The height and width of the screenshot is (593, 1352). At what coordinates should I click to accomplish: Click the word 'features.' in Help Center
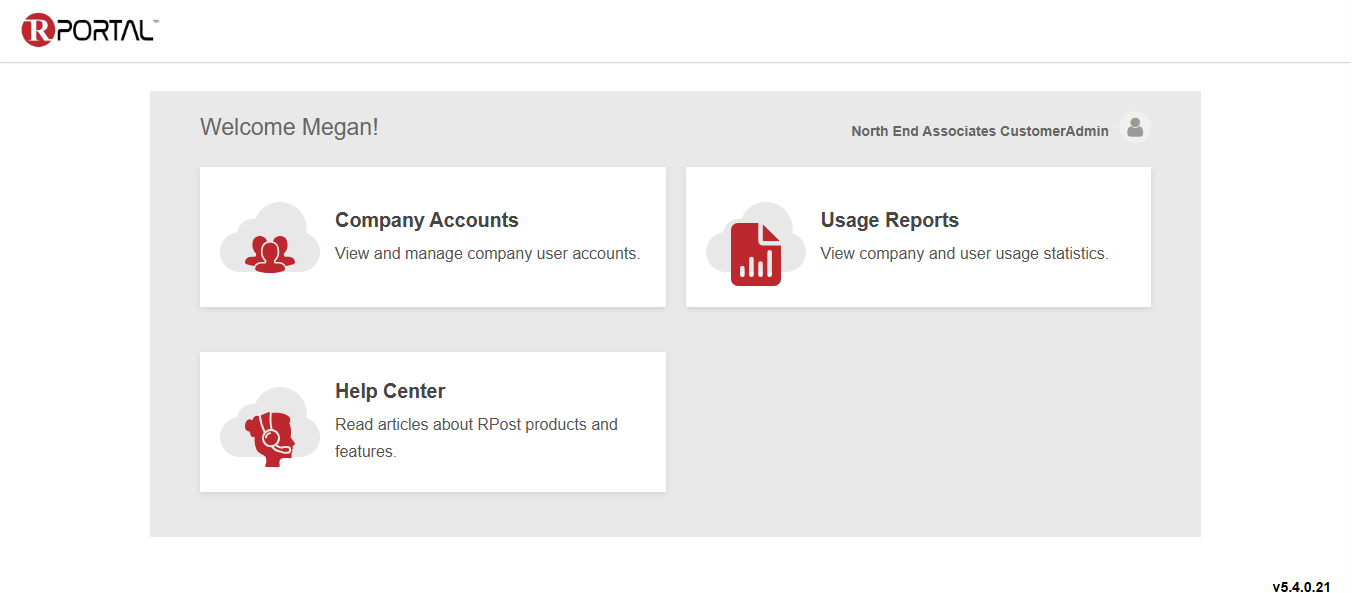tap(365, 452)
